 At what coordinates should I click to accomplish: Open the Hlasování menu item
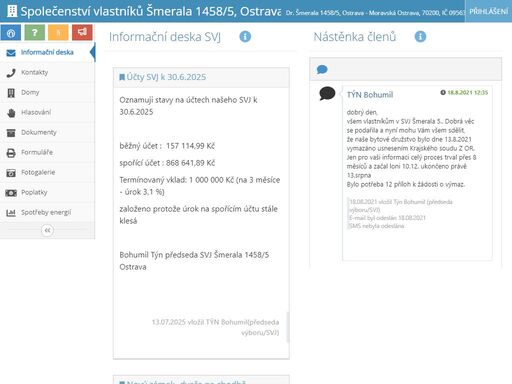[47, 112]
